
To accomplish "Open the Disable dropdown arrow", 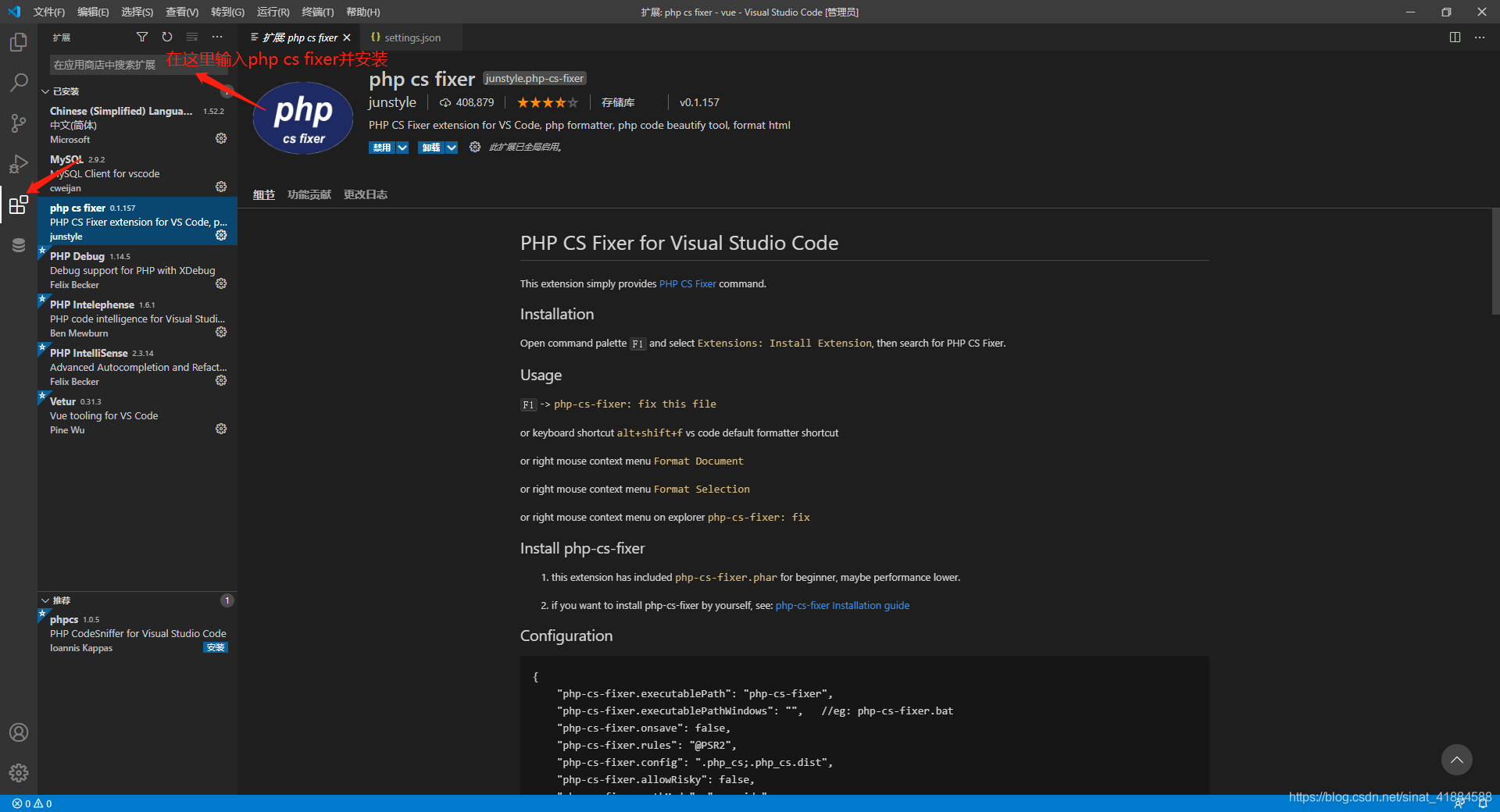I will pyautogui.click(x=402, y=148).
